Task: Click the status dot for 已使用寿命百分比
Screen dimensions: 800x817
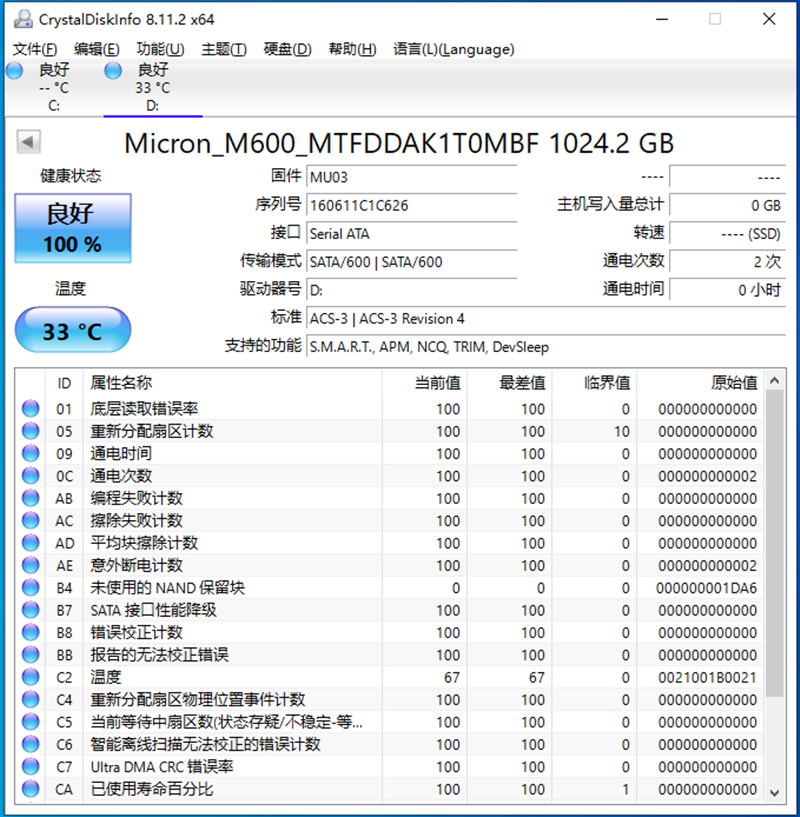Action: click(x=30, y=789)
